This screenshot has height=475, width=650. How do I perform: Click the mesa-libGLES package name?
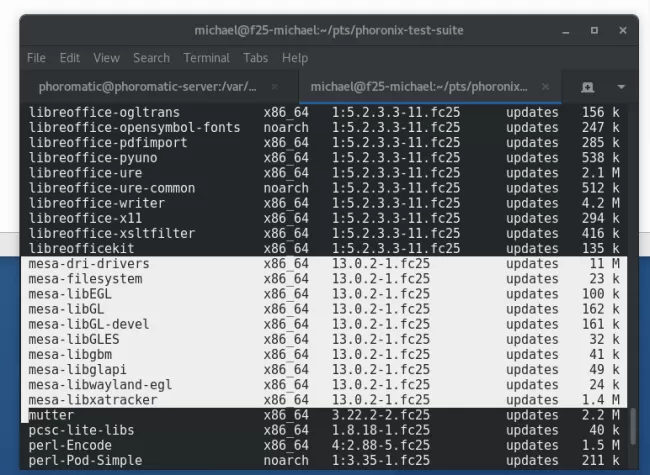pyautogui.click(x=74, y=339)
